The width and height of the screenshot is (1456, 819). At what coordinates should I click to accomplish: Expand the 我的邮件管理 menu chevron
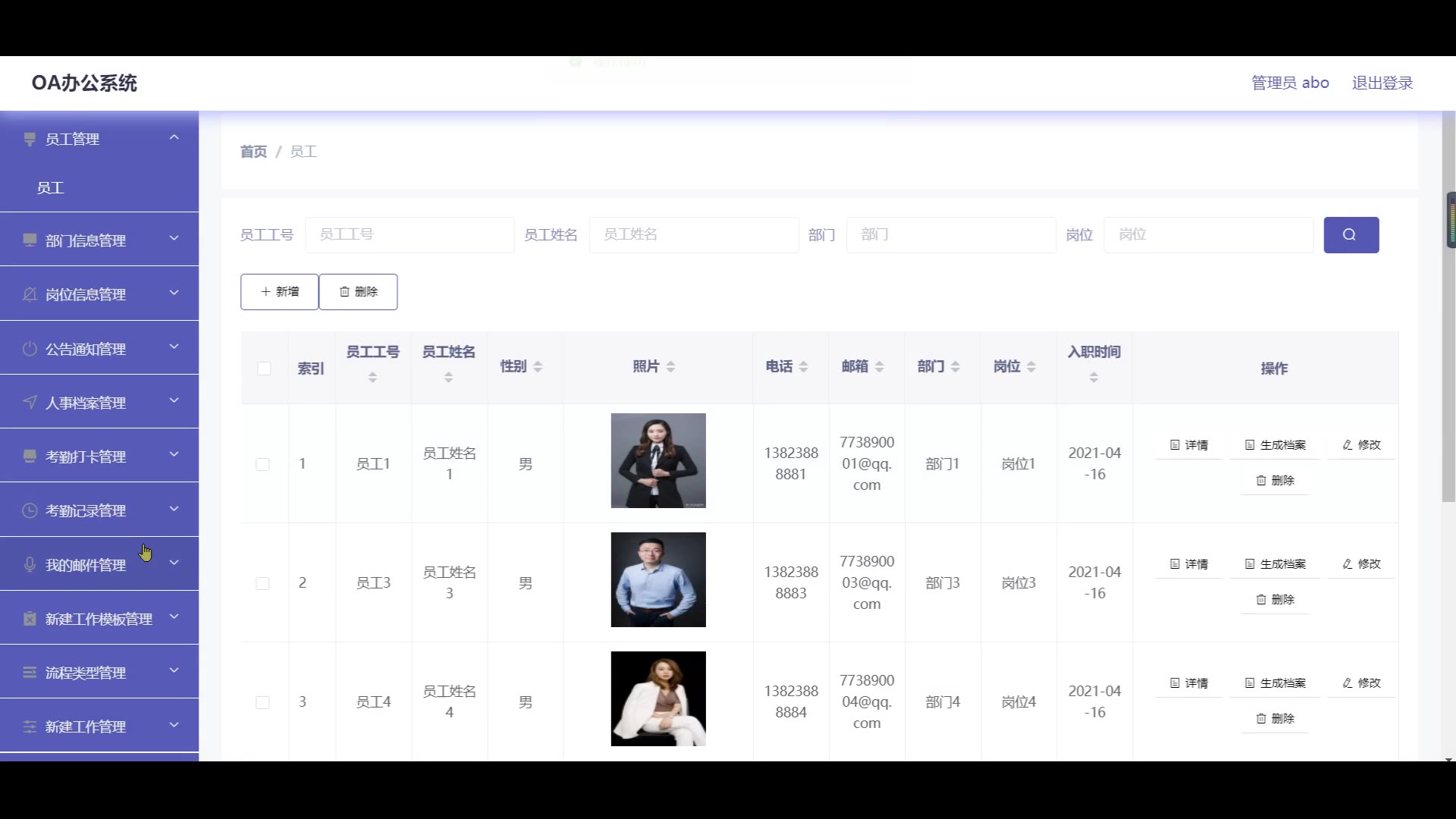pyautogui.click(x=174, y=563)
